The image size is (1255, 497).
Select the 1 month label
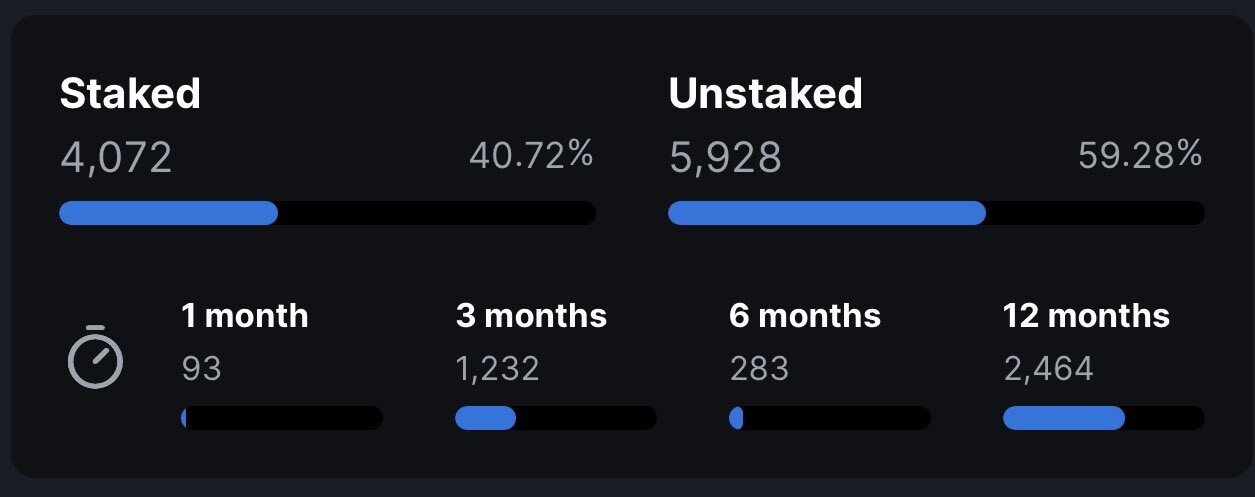pyautogui.click(x=245, y=316)
